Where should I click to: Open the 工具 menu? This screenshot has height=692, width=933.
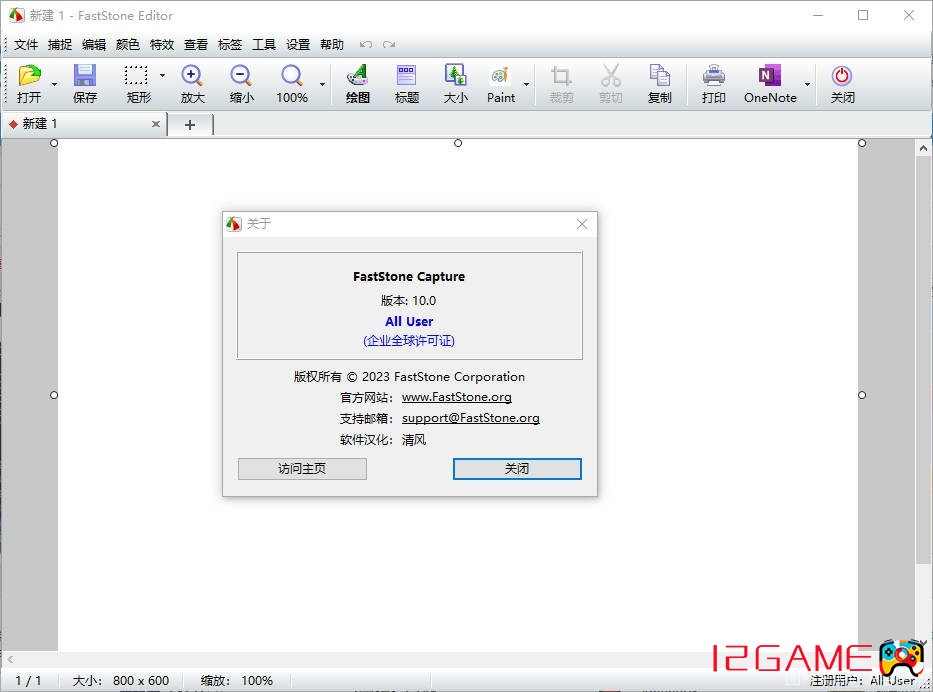(264, 45)
